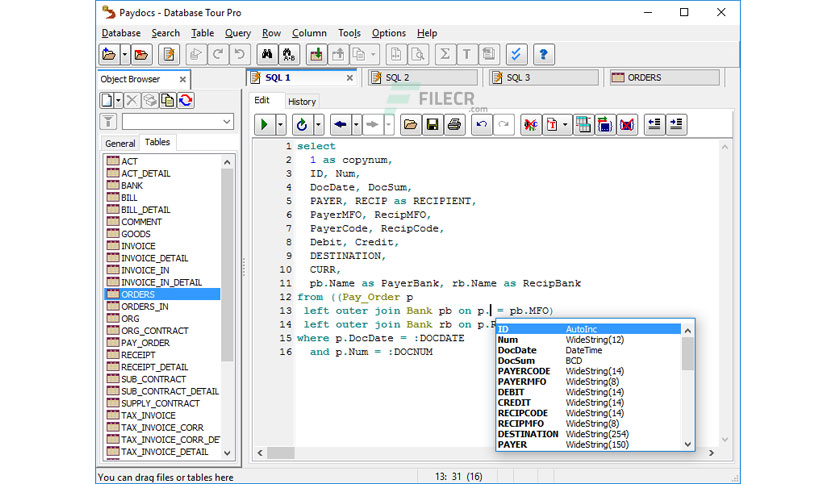The height and width of the screenshot is (484, 836).
Task: Click the table grid icon in editor toolbar
Action: 583,125
